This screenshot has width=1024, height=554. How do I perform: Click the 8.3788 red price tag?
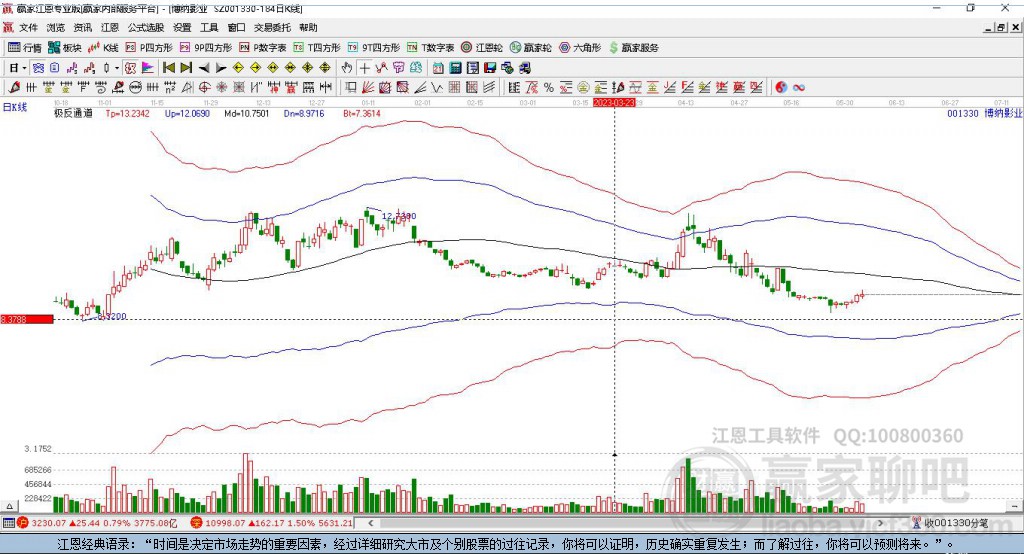pos(27,319)
